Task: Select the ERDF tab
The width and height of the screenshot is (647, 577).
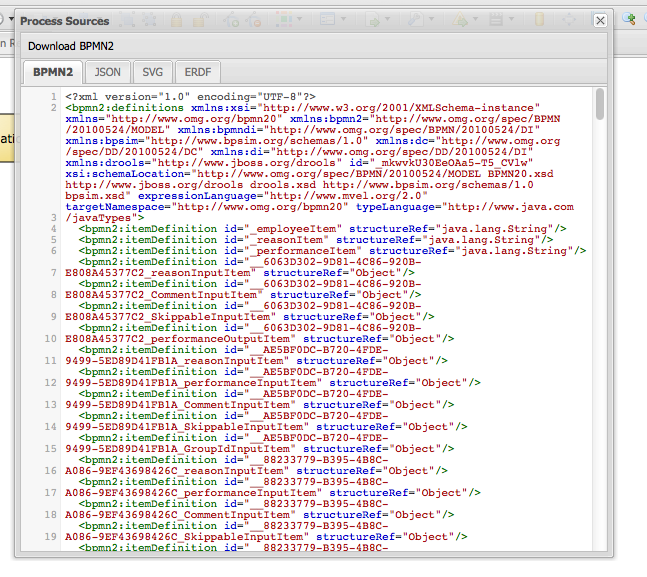Action: point(196,72)
